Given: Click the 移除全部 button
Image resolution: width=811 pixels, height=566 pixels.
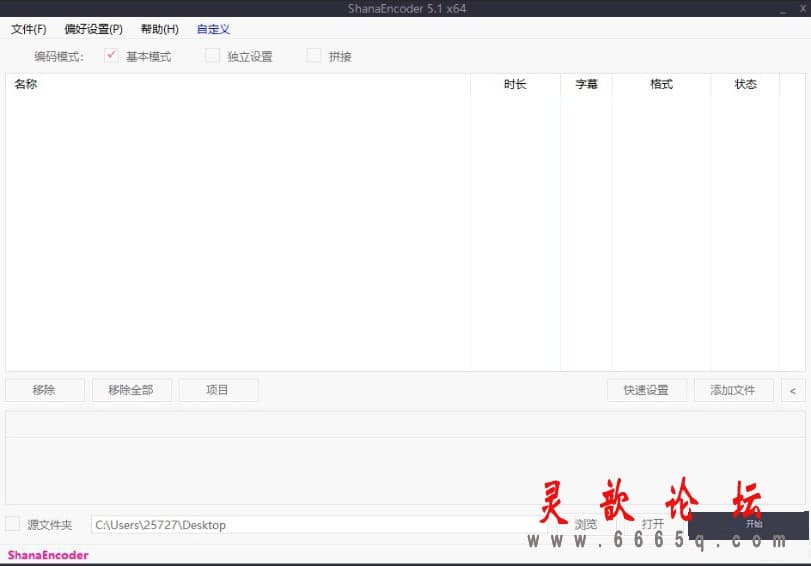Looking at the screenshot, I should (131, 390).
